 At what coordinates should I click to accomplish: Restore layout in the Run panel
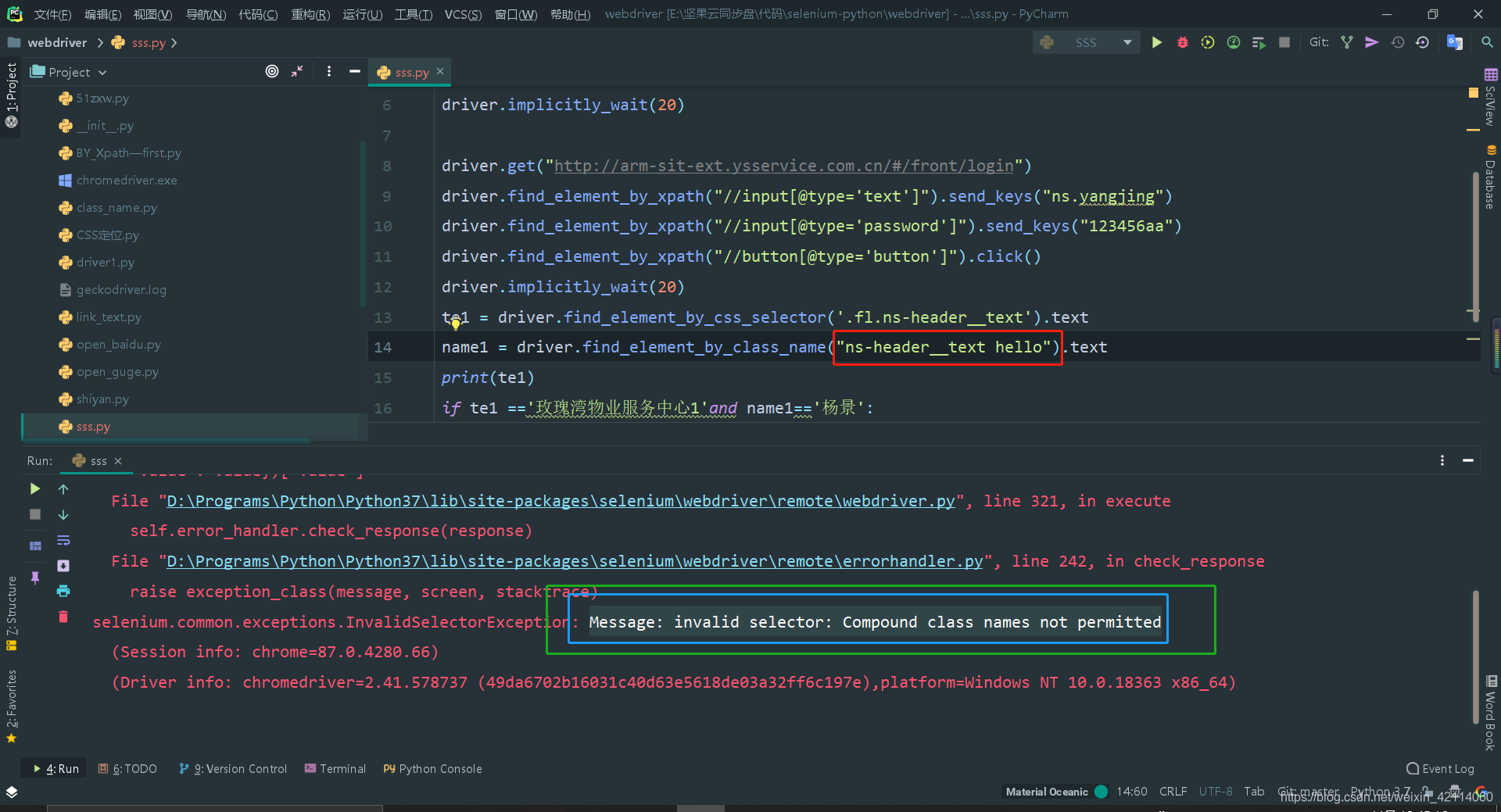click(x=35, y=546)
